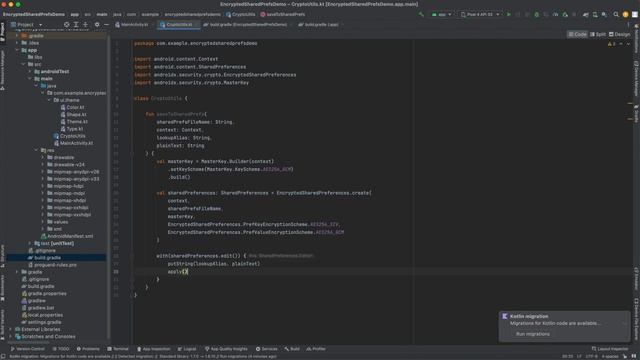Click CryptoUtils breadcrumb in navigation bar

(x=241, y=14)
